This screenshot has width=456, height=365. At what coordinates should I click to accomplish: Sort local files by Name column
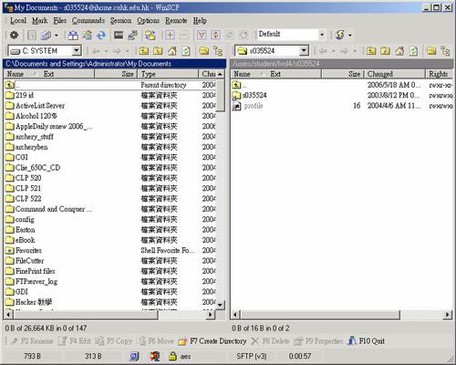point(15,74)
